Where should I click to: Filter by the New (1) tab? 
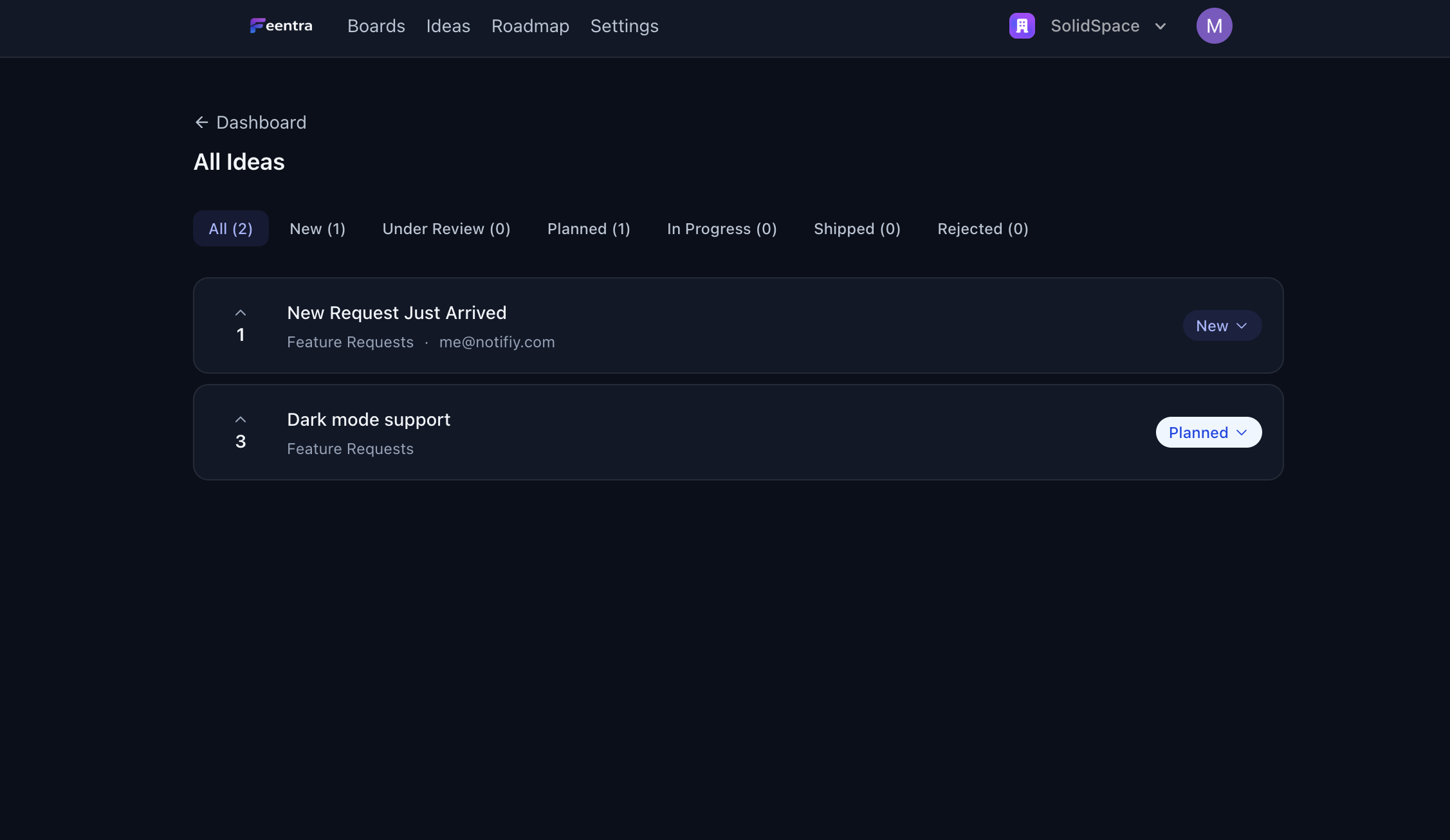(x=317, y=229)
